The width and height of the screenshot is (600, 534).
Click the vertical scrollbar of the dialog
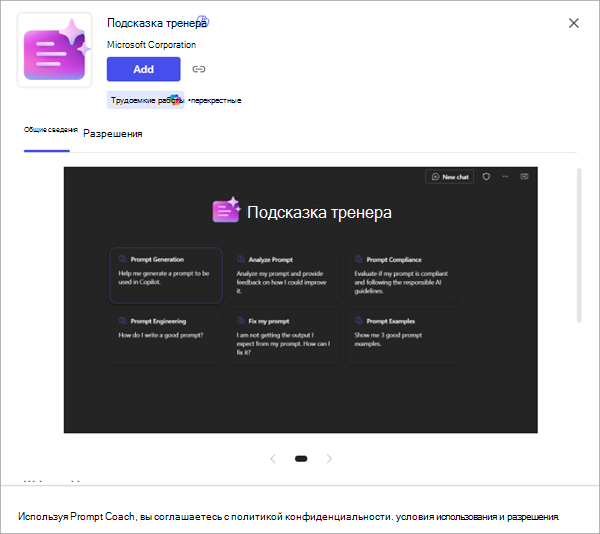point(579,246)
